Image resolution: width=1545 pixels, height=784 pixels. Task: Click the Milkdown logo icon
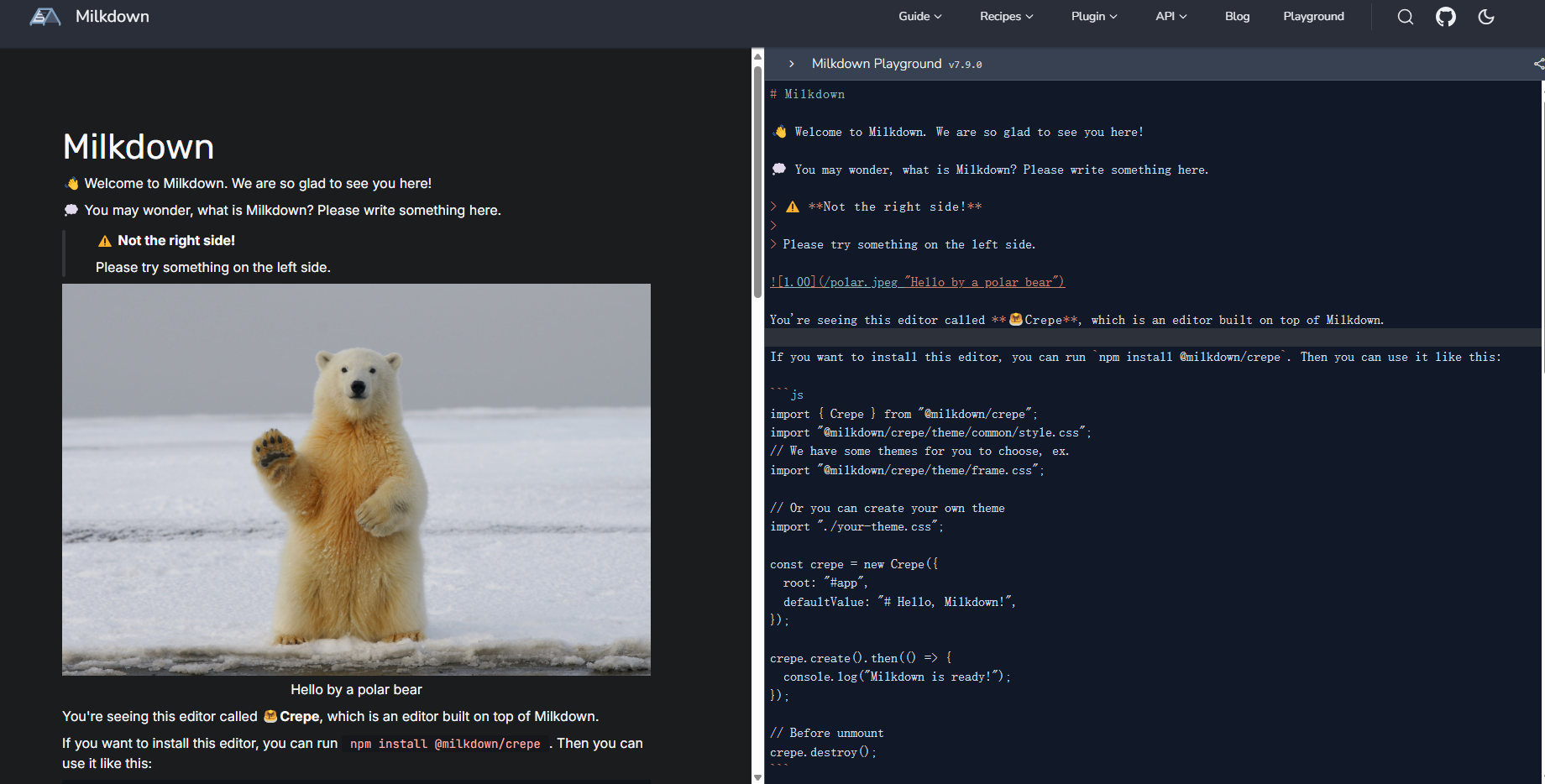45,17
